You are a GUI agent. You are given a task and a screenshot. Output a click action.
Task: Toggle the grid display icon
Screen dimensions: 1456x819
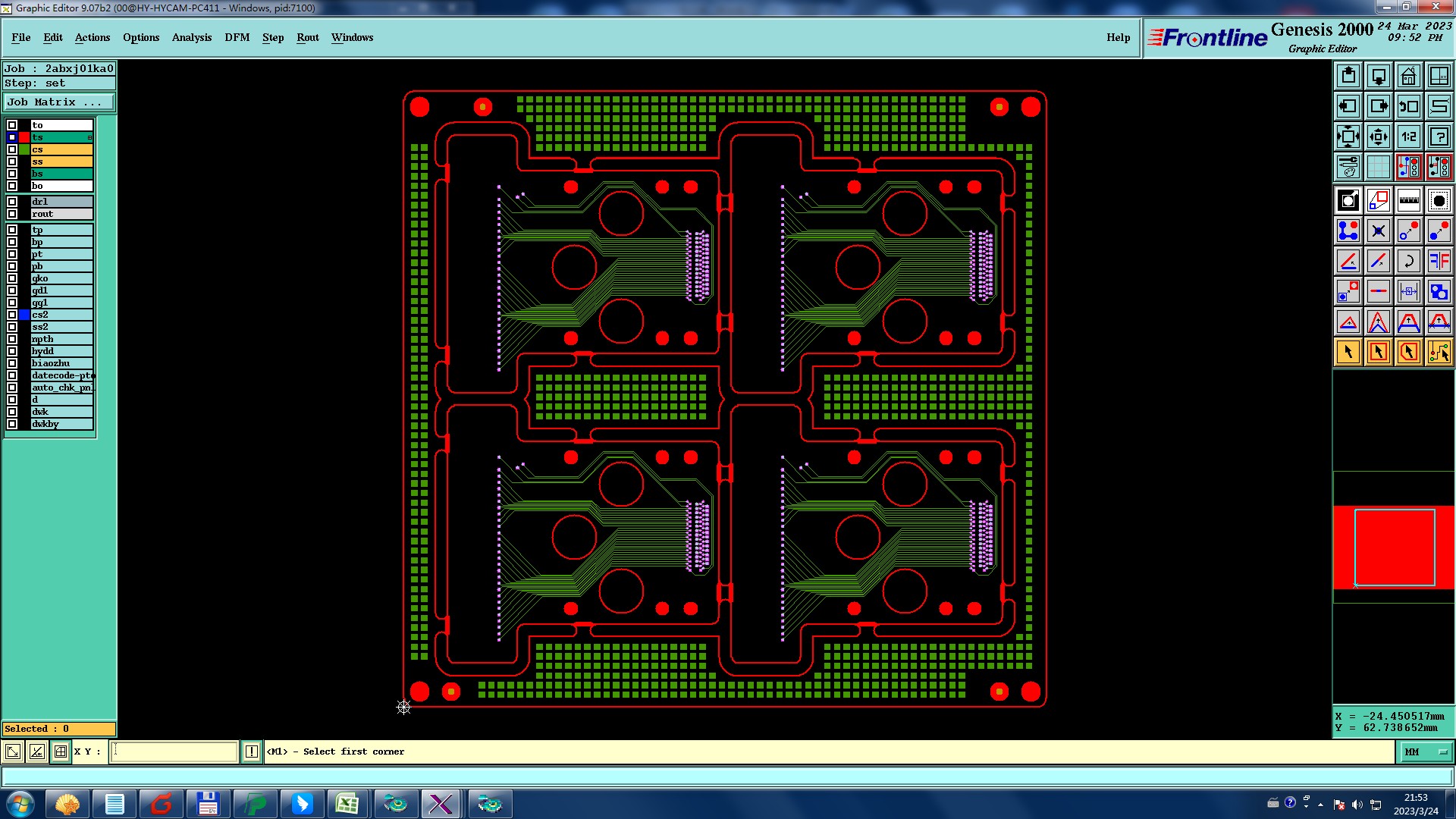pyautogui.click(x=1378, y=167)
